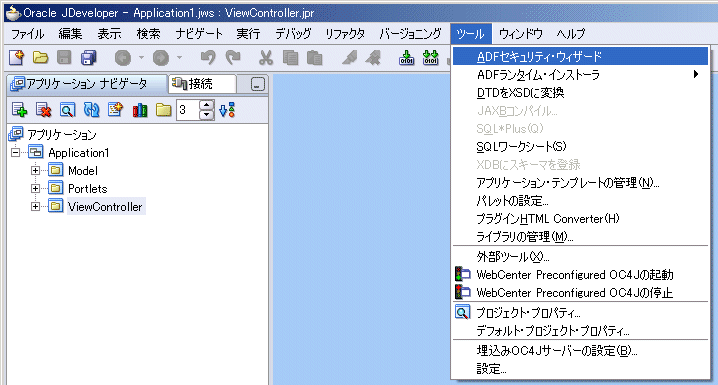718x385 pixels.
Task: Choose プロジェクト・プロパティ... menu entry
Action: [x=580, y=313]
